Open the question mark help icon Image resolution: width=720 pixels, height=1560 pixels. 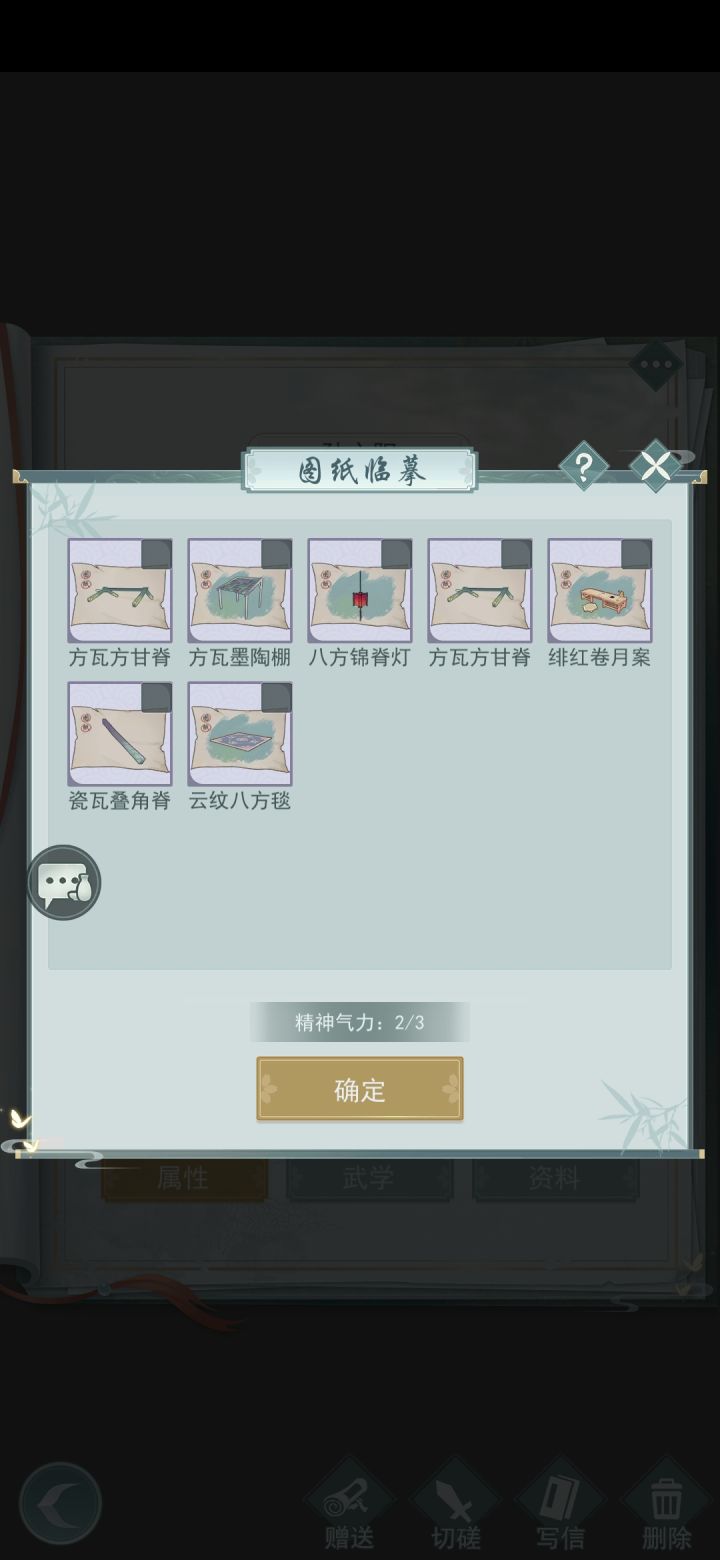583,465
